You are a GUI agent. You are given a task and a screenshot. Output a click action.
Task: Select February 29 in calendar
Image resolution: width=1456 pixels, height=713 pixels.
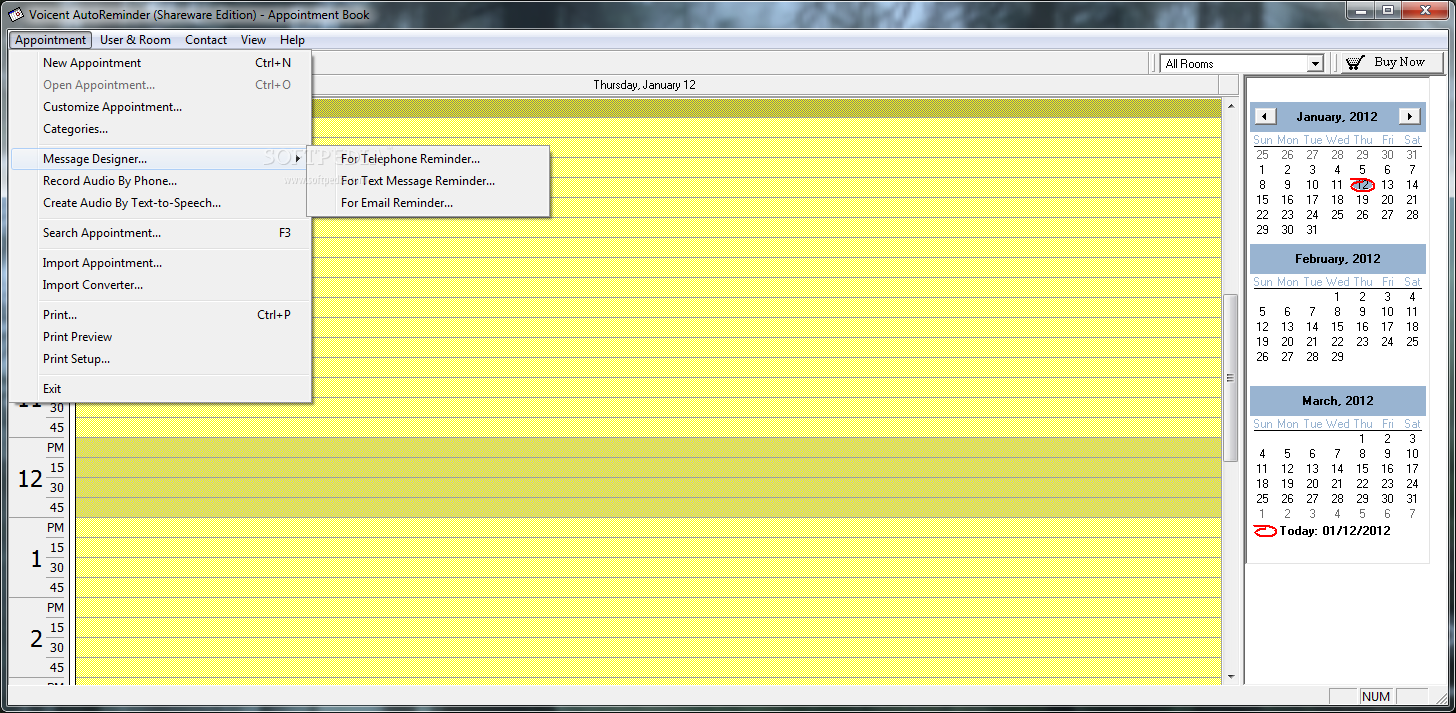(x=1337, y=357)
